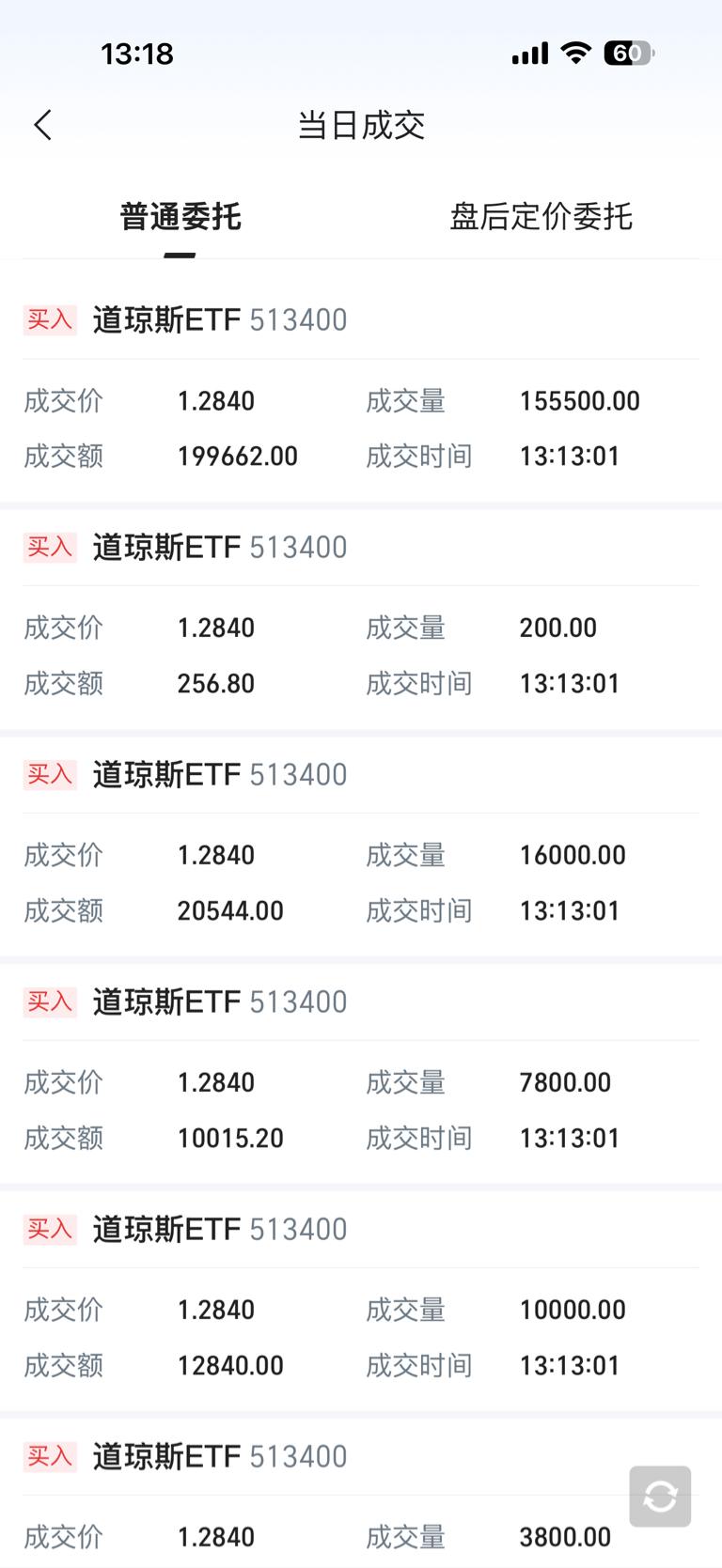Open the 道琼斯ETF trade with 成交额 20544.00

coord(361,883)
